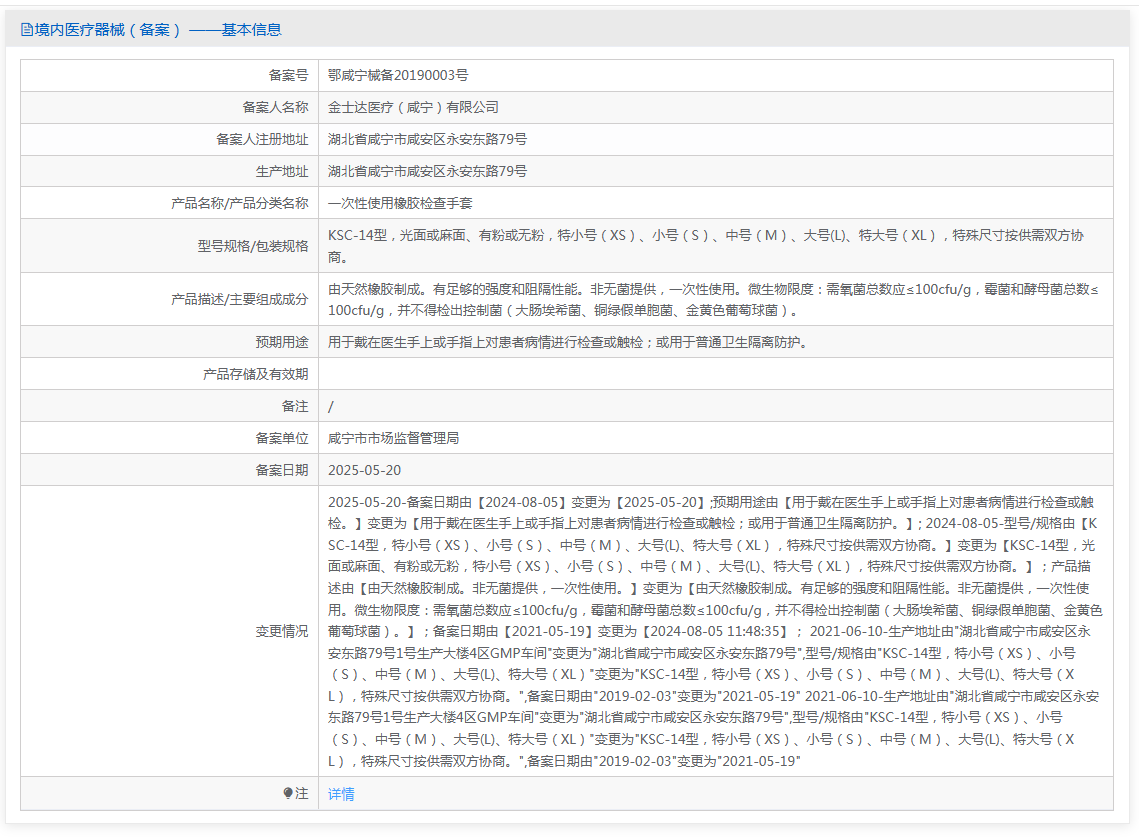Image resolution: width=1139 pixels, height=837 pixels.
Task: Click the 产品描述/主要组成成分 label
Action: (x=240, y=299)
